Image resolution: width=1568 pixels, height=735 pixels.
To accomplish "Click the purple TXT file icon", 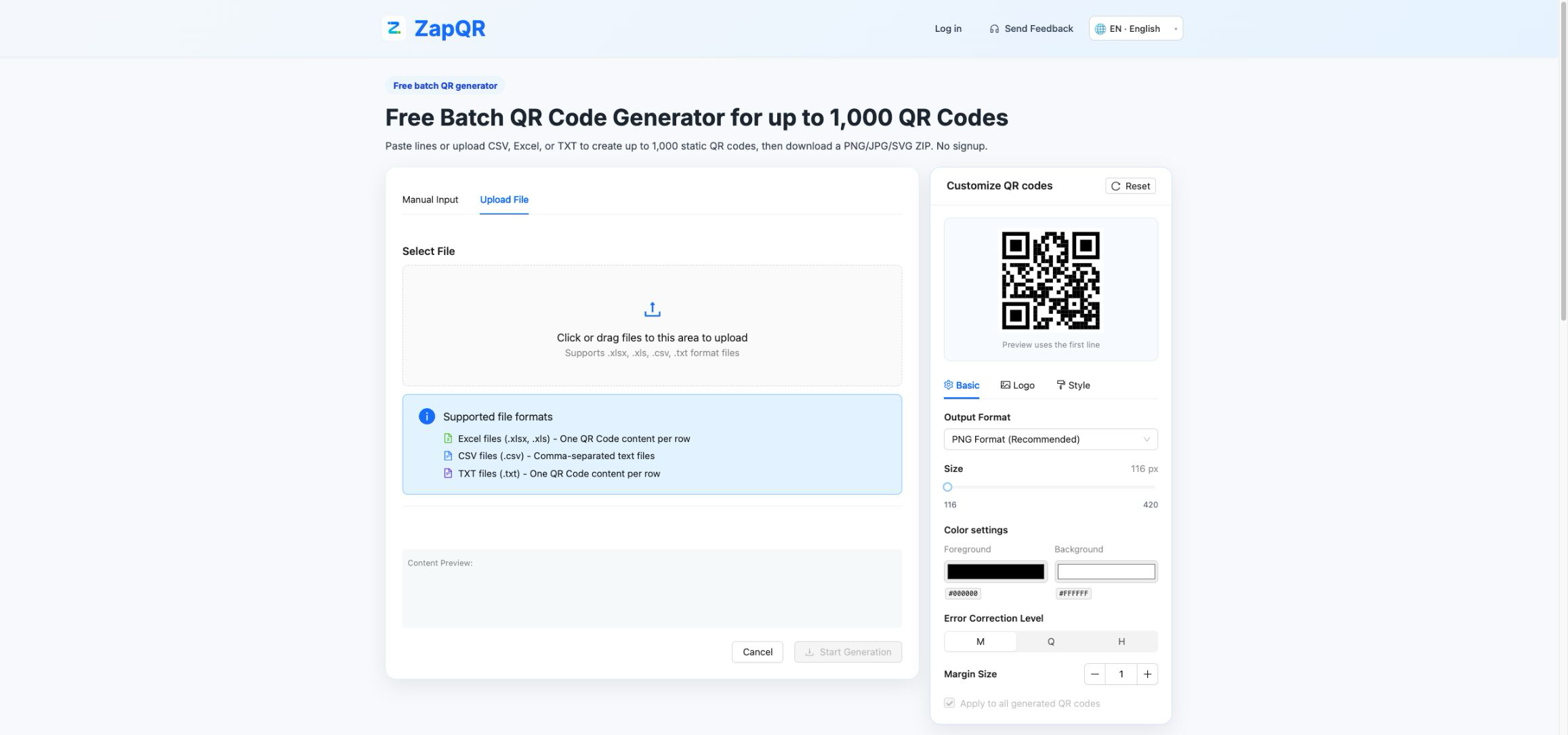I will [x=448, y=473].
